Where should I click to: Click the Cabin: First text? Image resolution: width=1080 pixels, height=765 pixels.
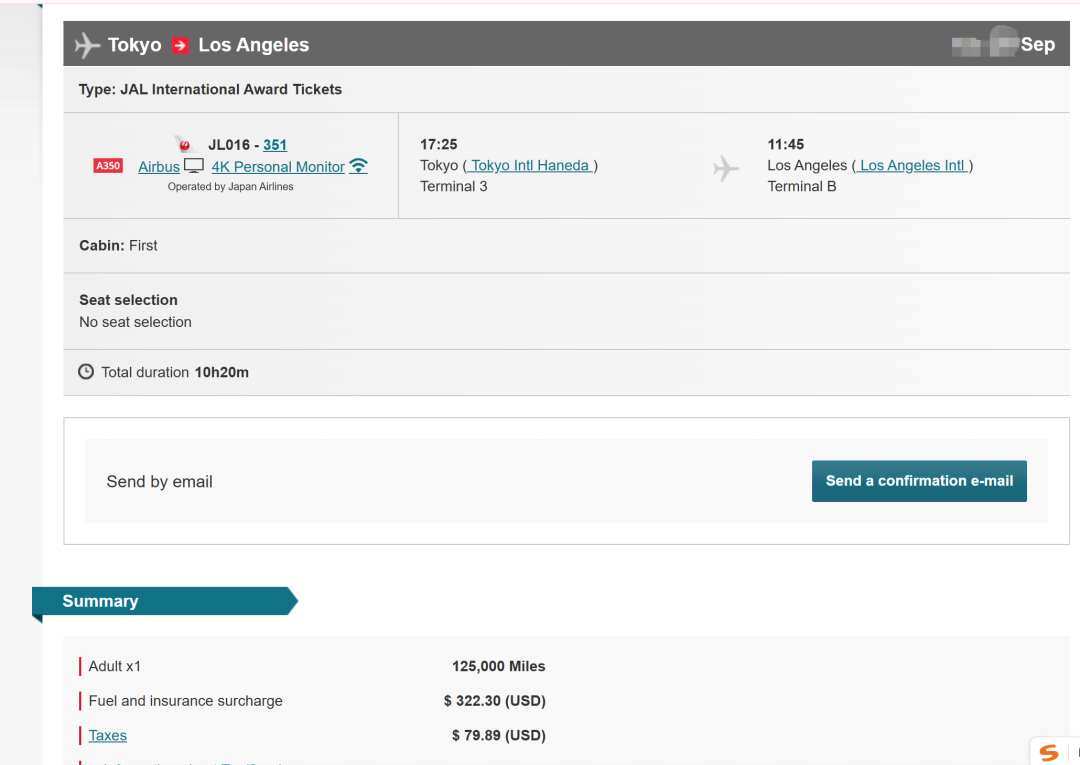(118, 246)
